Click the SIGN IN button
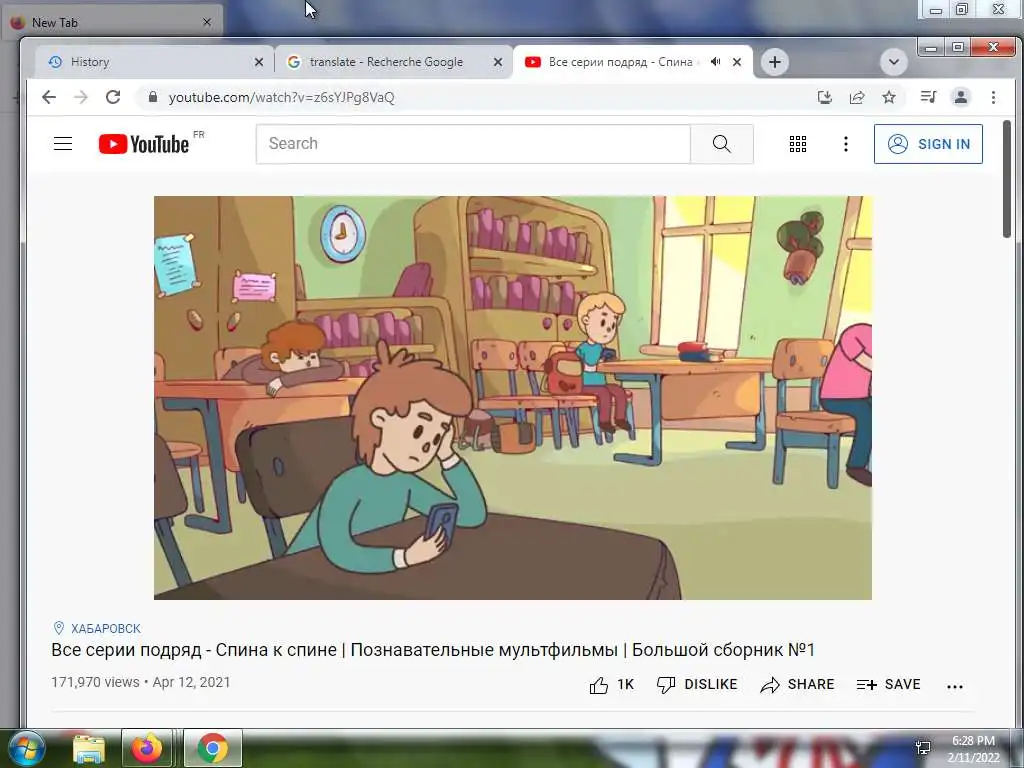Screen dimensions: 1024x768 point(928,144)
